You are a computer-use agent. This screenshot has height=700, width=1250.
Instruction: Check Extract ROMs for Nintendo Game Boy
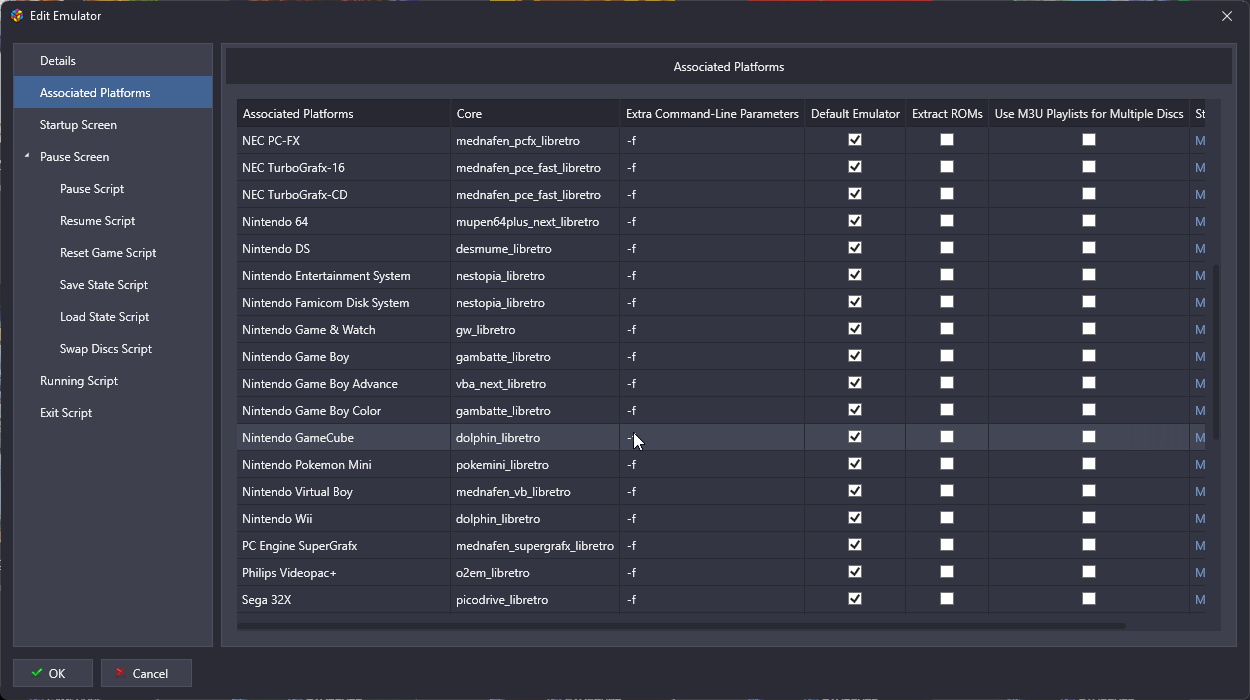pos(947,356)
